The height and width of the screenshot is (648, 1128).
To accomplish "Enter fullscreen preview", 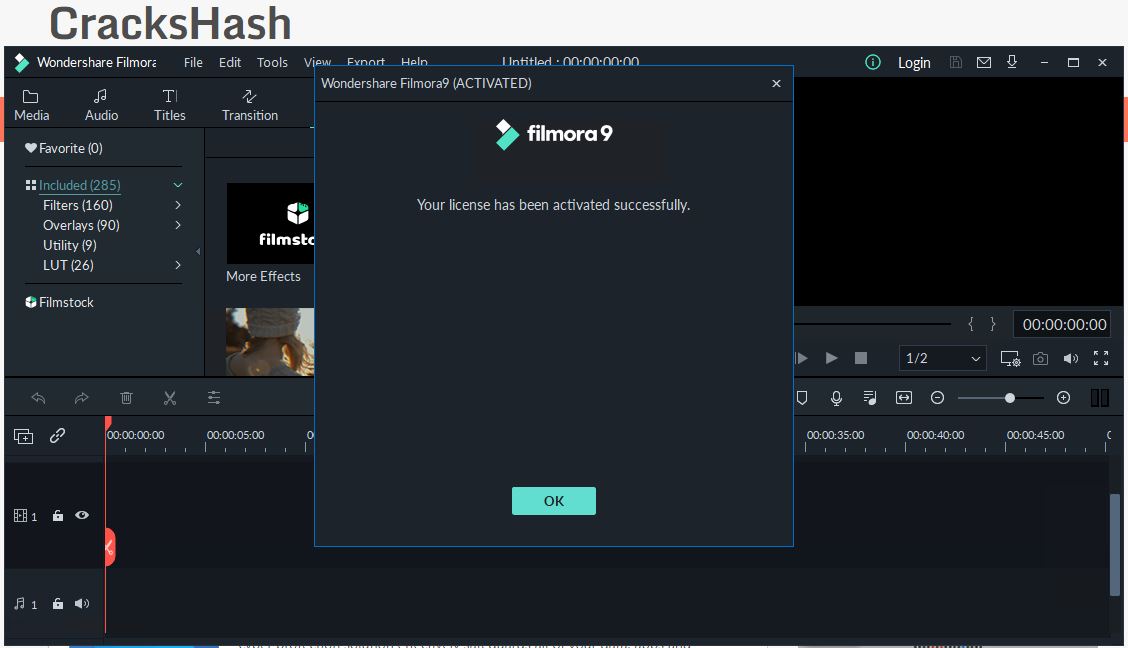I will coord(1101,358).
